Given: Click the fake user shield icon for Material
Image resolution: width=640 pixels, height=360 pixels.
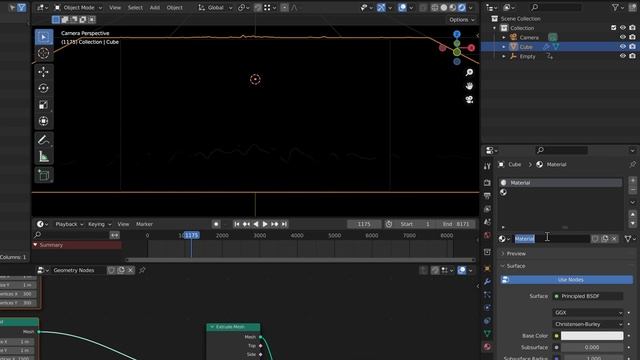Looking at the screenshot, I should [595, 239].
